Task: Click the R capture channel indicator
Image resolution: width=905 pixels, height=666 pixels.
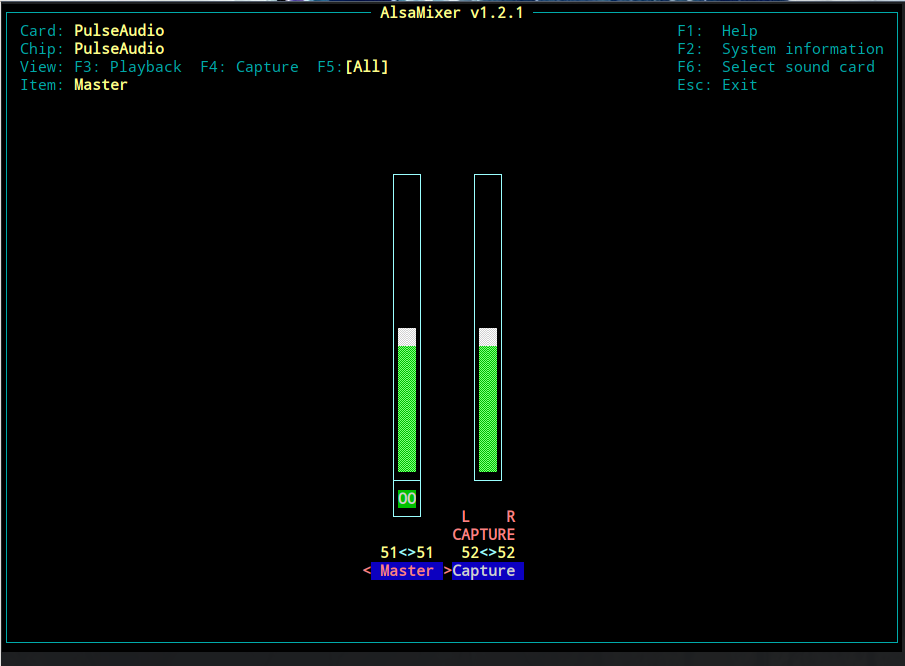Action: pos(511,517)
